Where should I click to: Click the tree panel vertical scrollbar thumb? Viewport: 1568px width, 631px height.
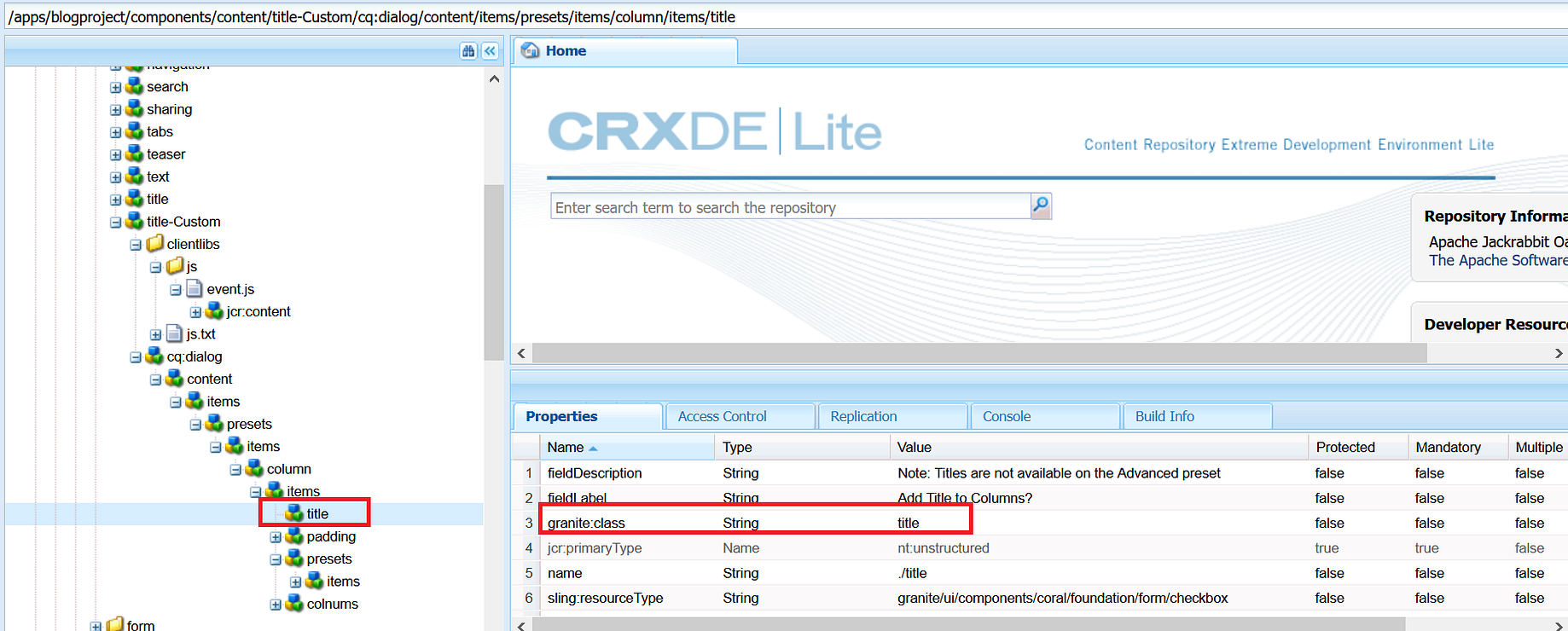pos(493,272)
